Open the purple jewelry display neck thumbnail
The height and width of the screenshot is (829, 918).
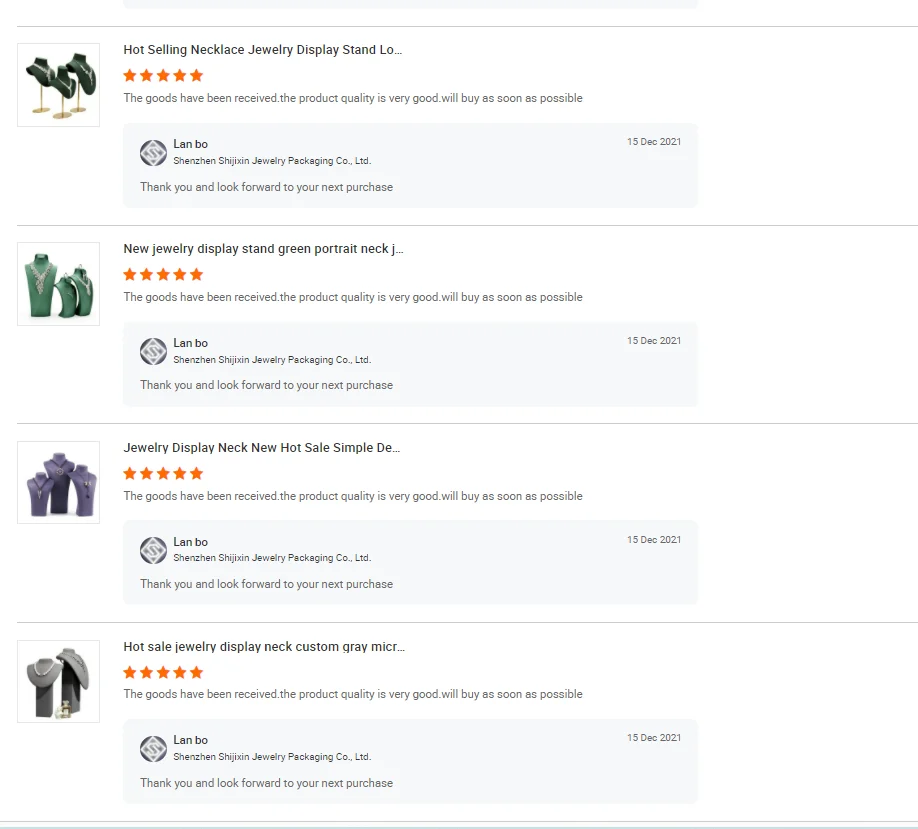pos(58,483)
